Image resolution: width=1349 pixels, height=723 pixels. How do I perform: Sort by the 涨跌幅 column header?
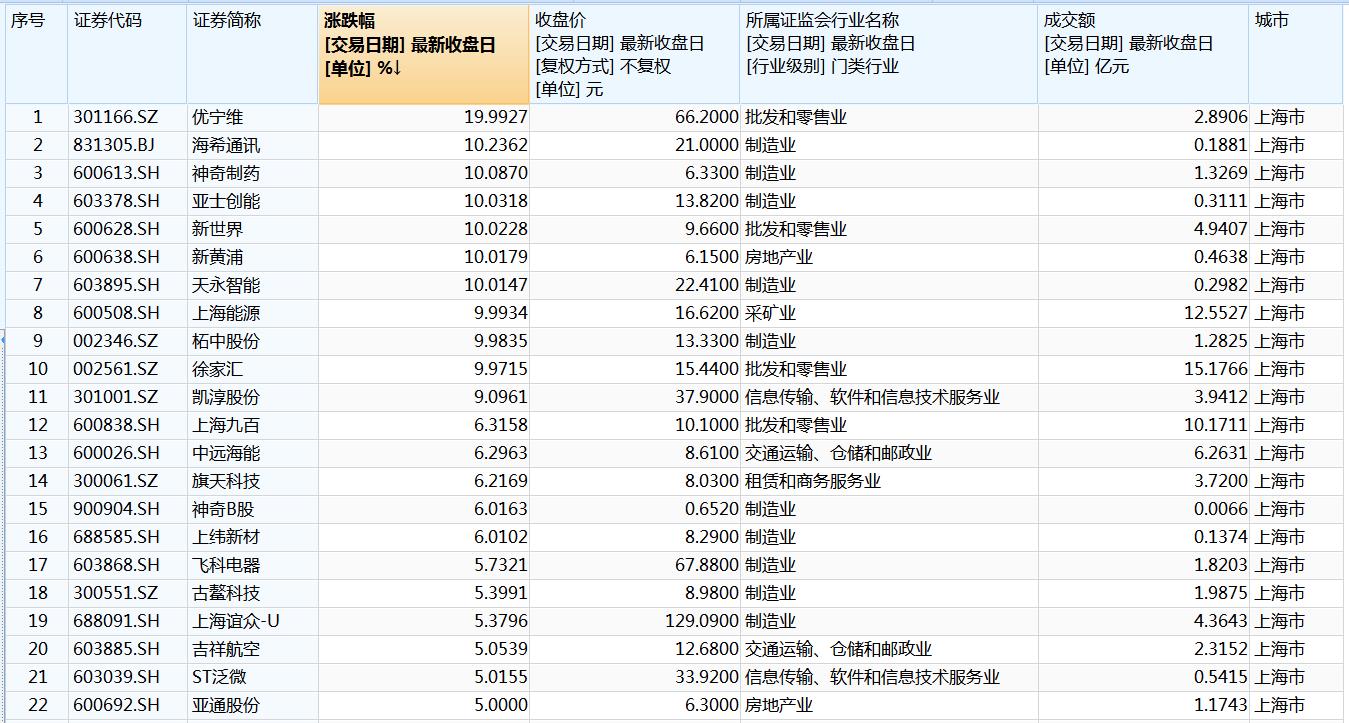[x=424, y=54]
